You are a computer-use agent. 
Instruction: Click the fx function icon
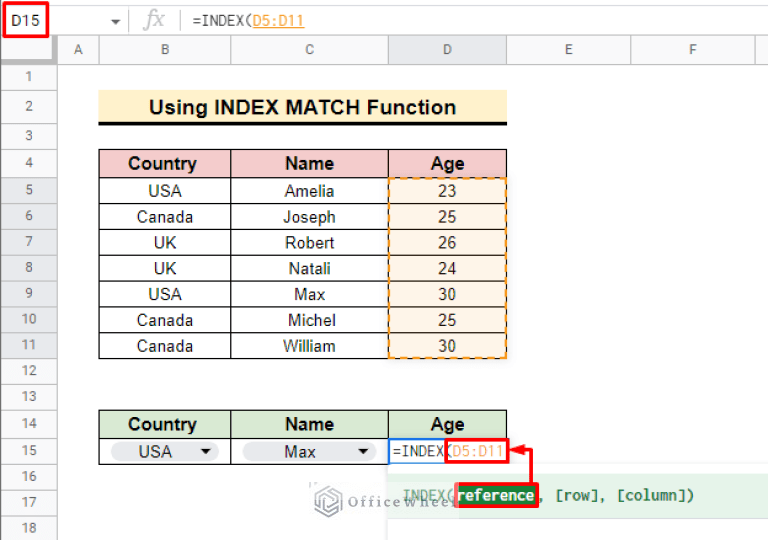pos(154,20)
